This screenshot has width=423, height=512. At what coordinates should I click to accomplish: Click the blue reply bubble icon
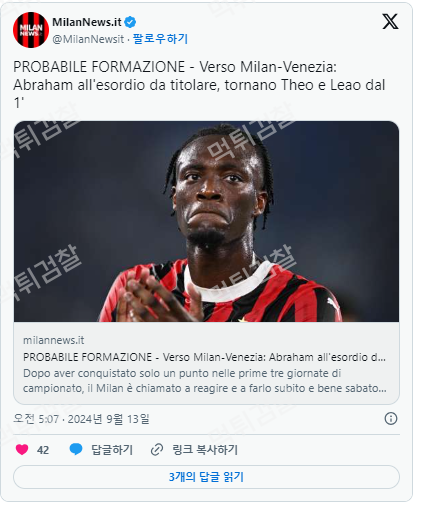[x=76, y=449]
